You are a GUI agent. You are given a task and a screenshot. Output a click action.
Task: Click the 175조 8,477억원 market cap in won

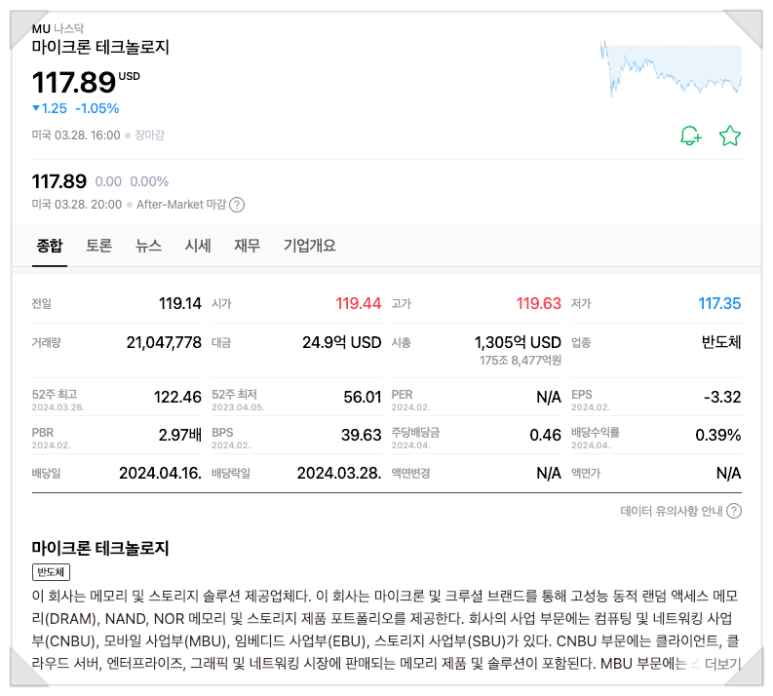coord(521,361)
